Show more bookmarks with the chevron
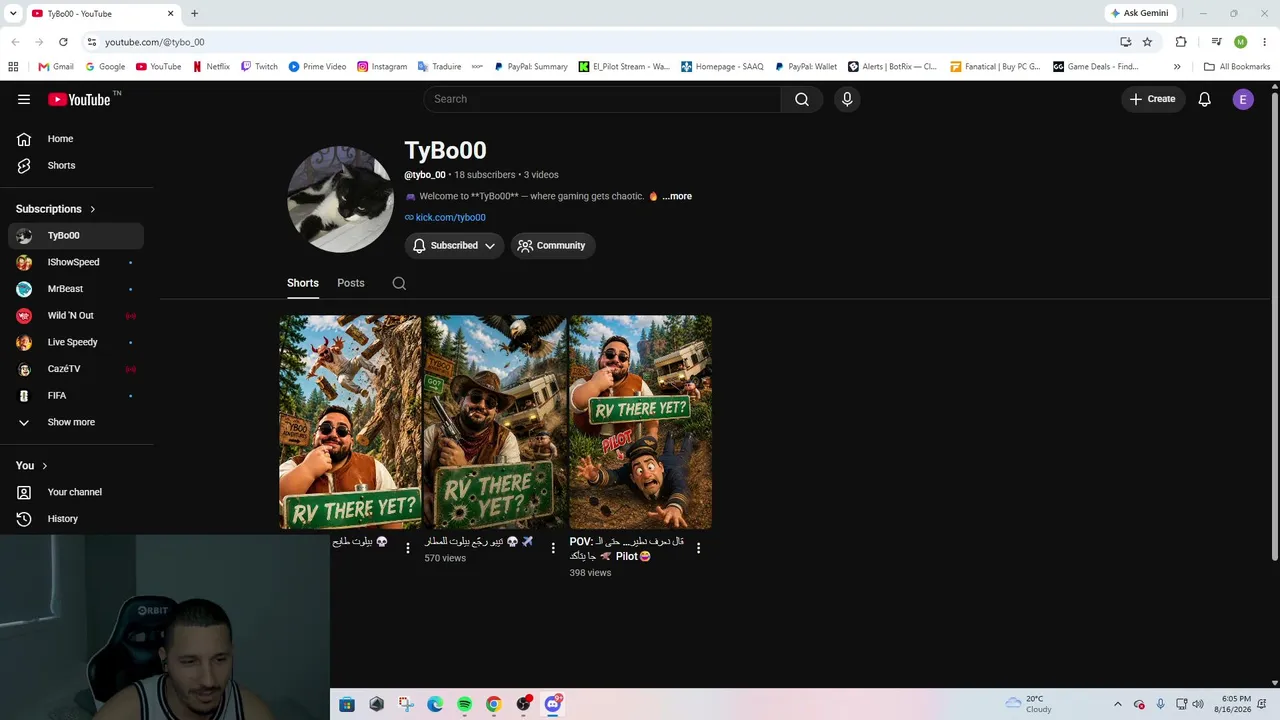The width and height of the screenshot is (1280, 720). point(1177,67)
